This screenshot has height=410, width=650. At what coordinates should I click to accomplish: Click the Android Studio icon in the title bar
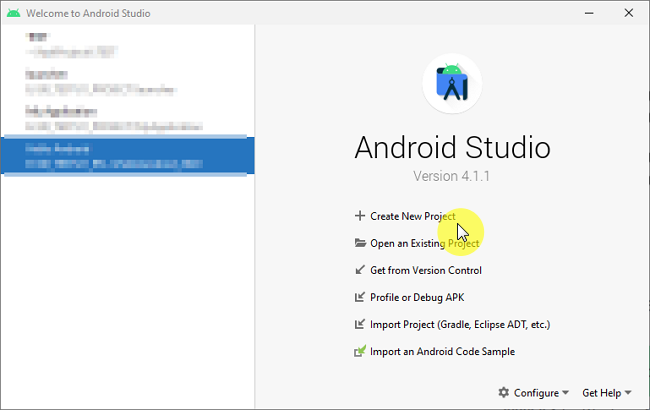(x=12, y=12)
